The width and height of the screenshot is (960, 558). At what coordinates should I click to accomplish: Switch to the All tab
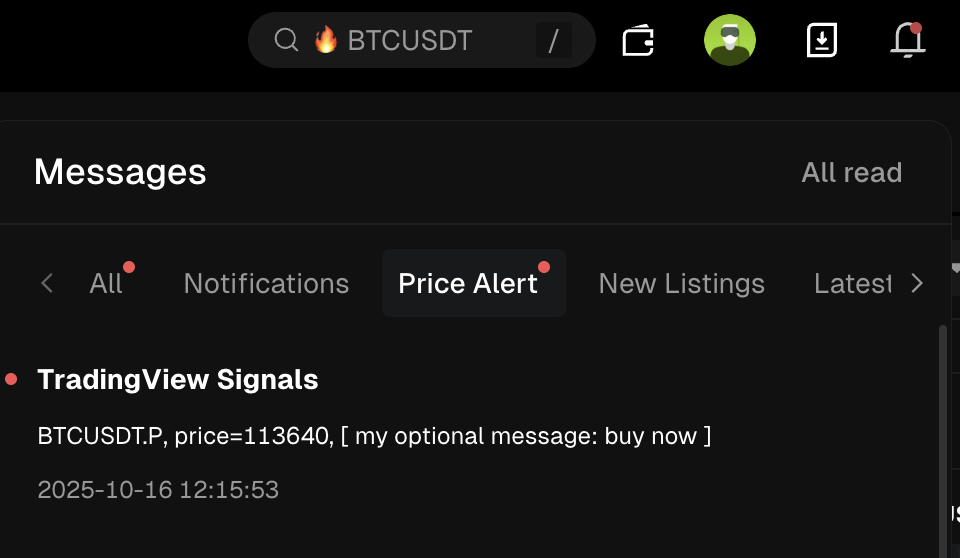107,284
